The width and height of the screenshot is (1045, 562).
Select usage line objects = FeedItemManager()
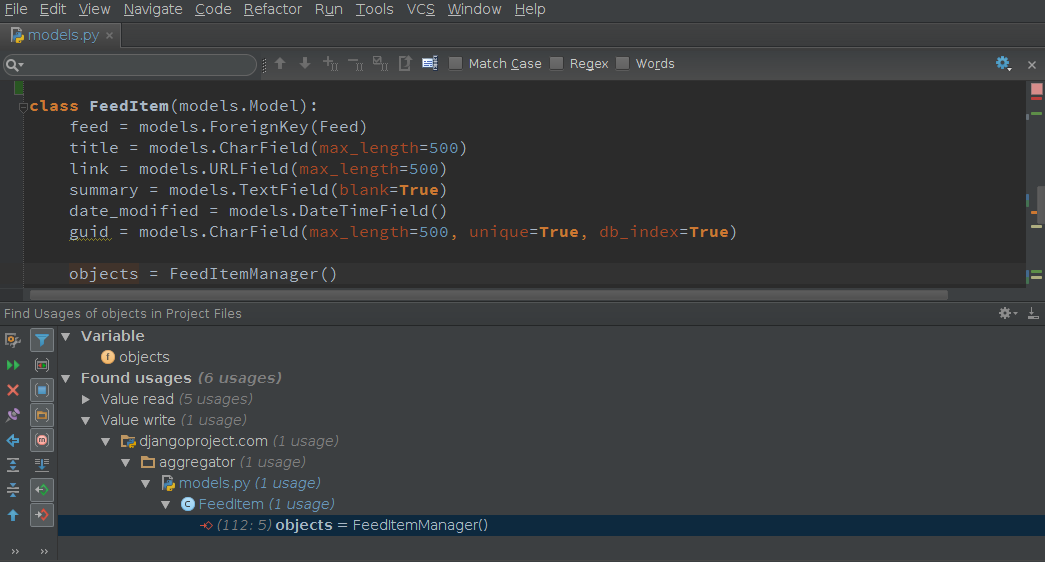pos(551,525)
